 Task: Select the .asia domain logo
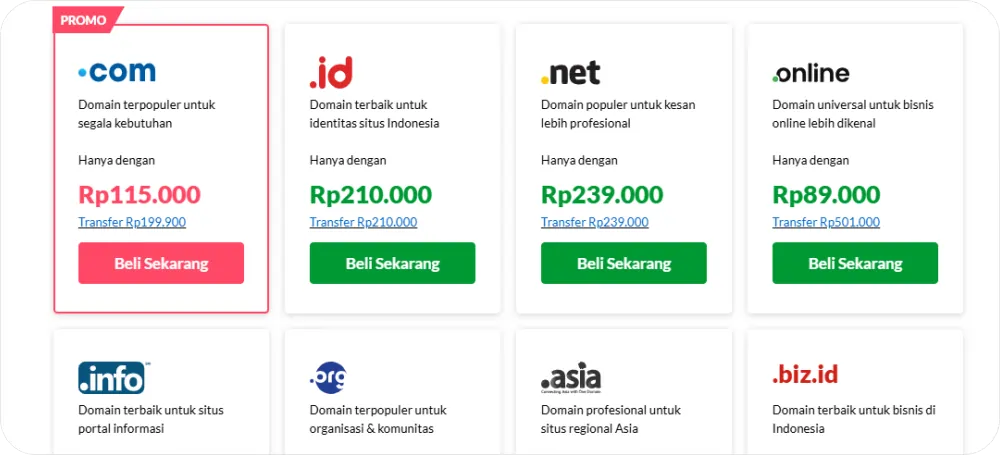[571, 377]
